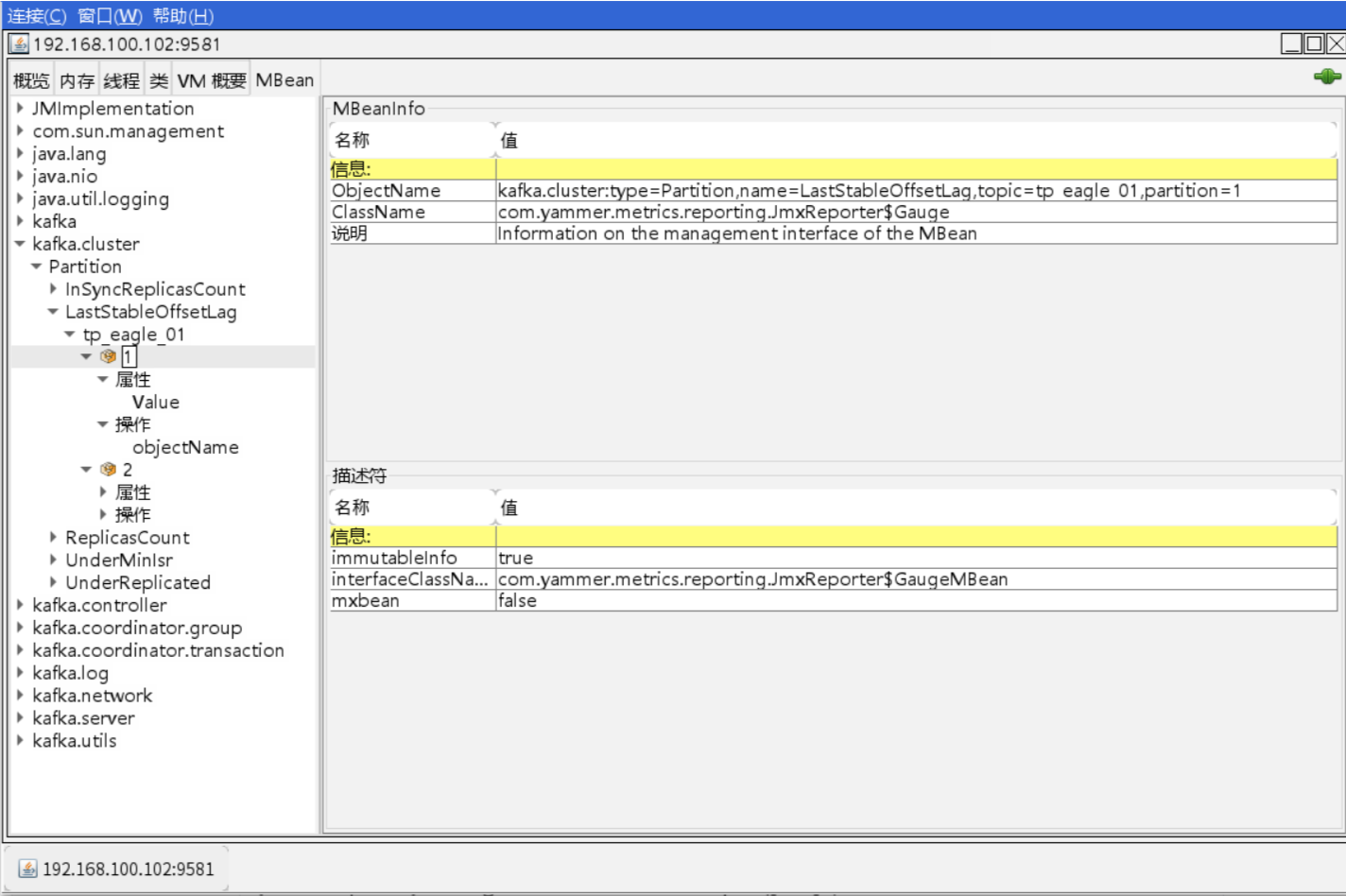Switch to the 线程 tab
The height and width of the screenshot is (896, 1346).
(121, 80)
